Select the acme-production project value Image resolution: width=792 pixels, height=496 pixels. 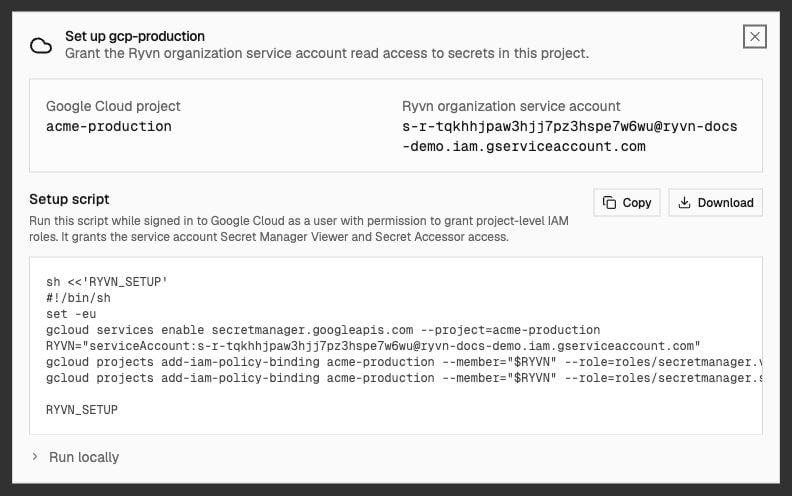tap(109, 126)
